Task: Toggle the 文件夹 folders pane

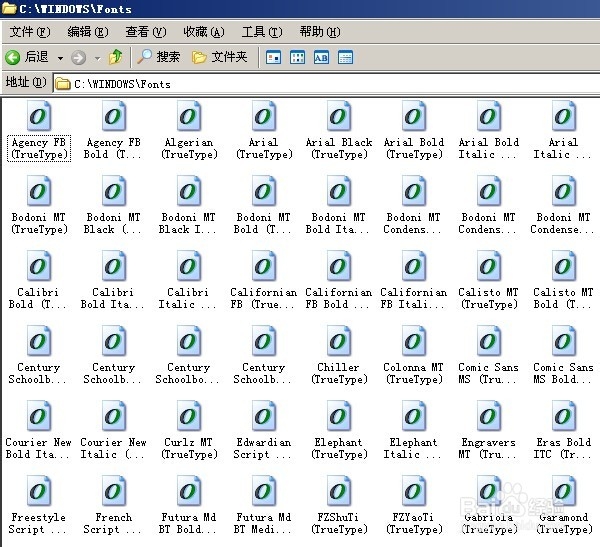Action: pos(220,57)
